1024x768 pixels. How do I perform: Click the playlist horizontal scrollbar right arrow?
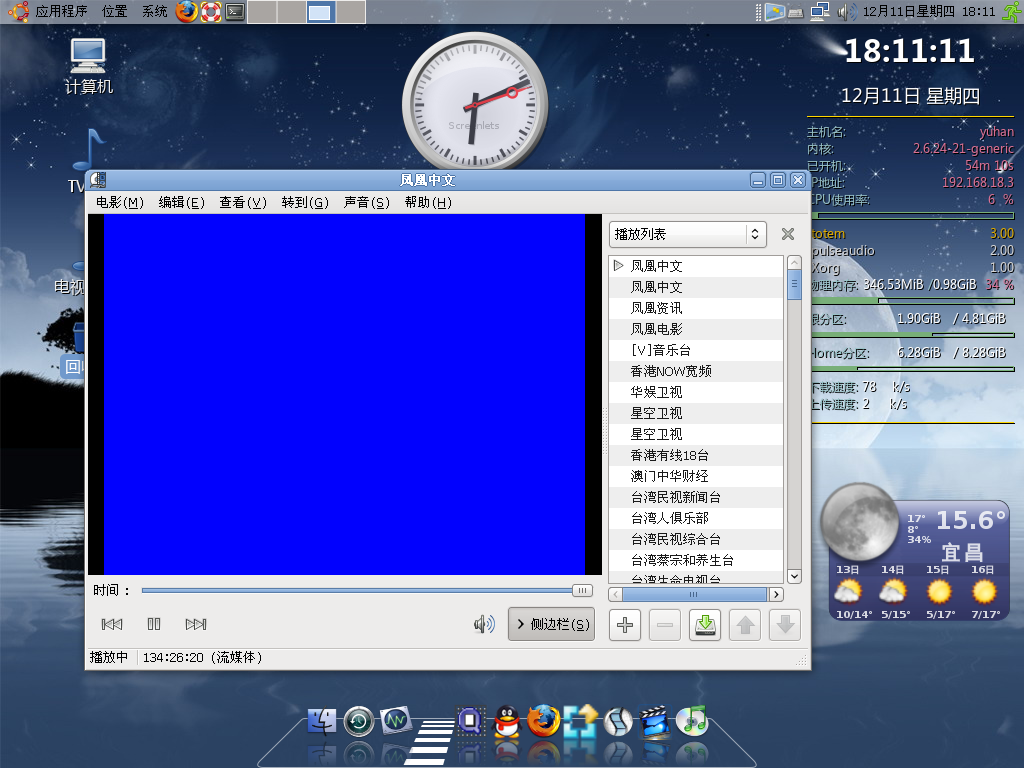click(776, 594)
